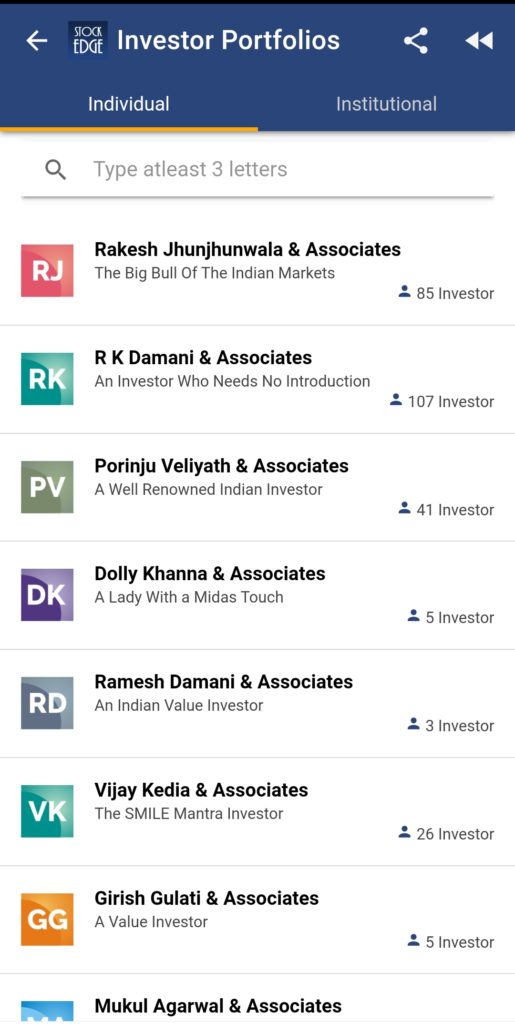Open the RJ avatar thumbnail
The width and height of the screenshot is (515, 1024).
tap(47, 270)
